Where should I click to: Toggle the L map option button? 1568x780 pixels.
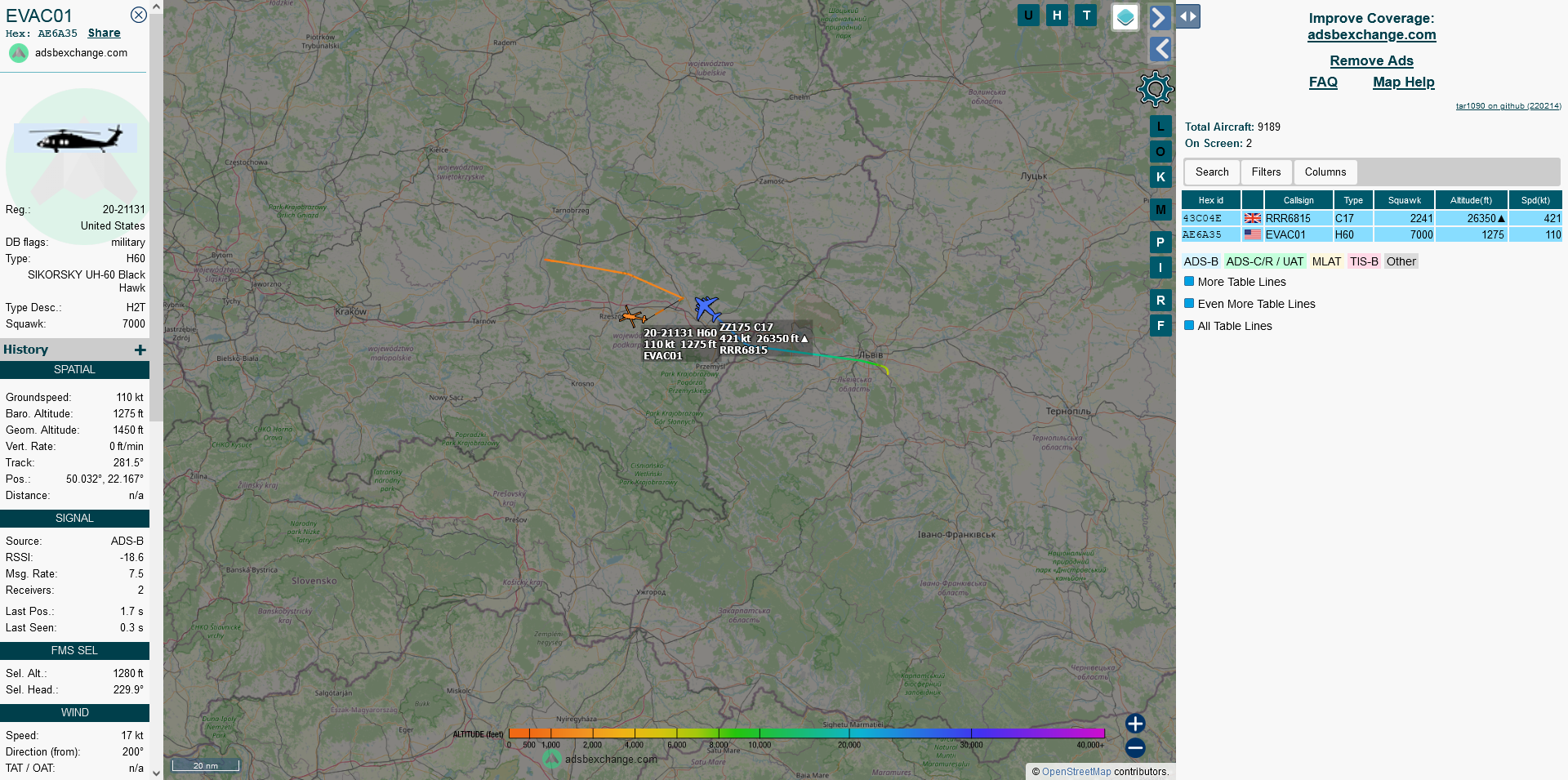tap(1160, 127)
